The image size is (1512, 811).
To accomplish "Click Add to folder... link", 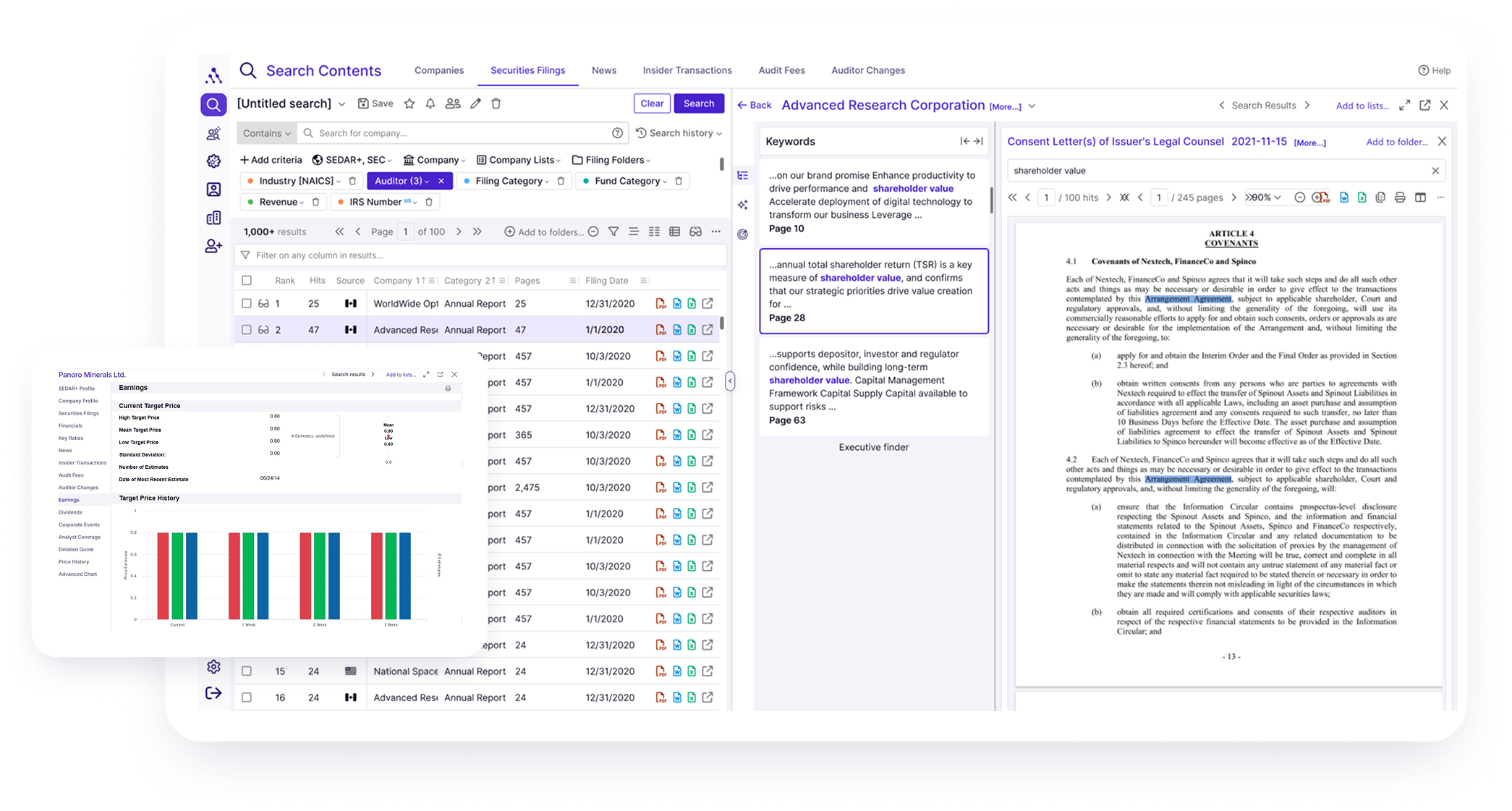I will click(1397, 142).
